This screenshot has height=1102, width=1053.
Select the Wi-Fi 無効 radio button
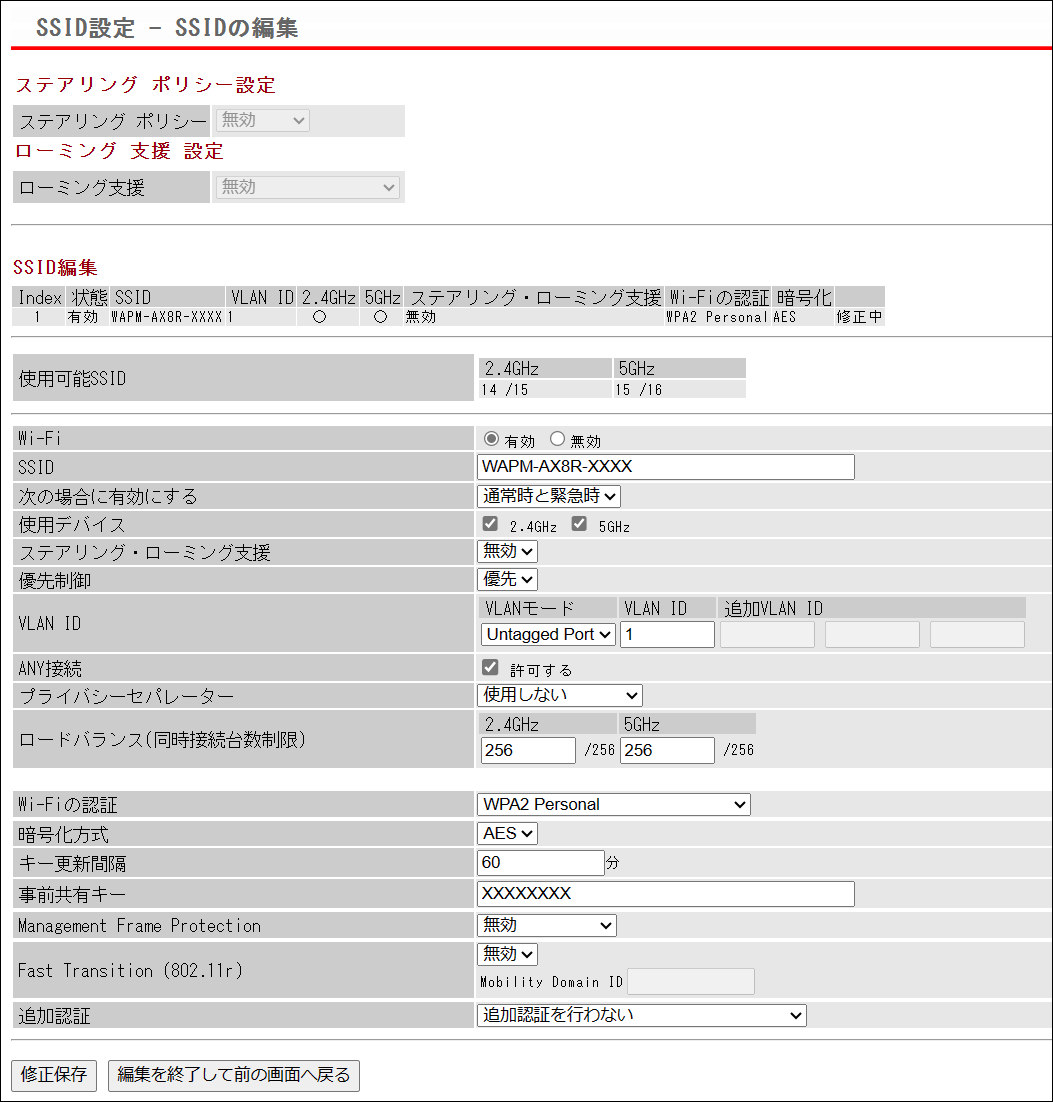[x=558, y=440]
